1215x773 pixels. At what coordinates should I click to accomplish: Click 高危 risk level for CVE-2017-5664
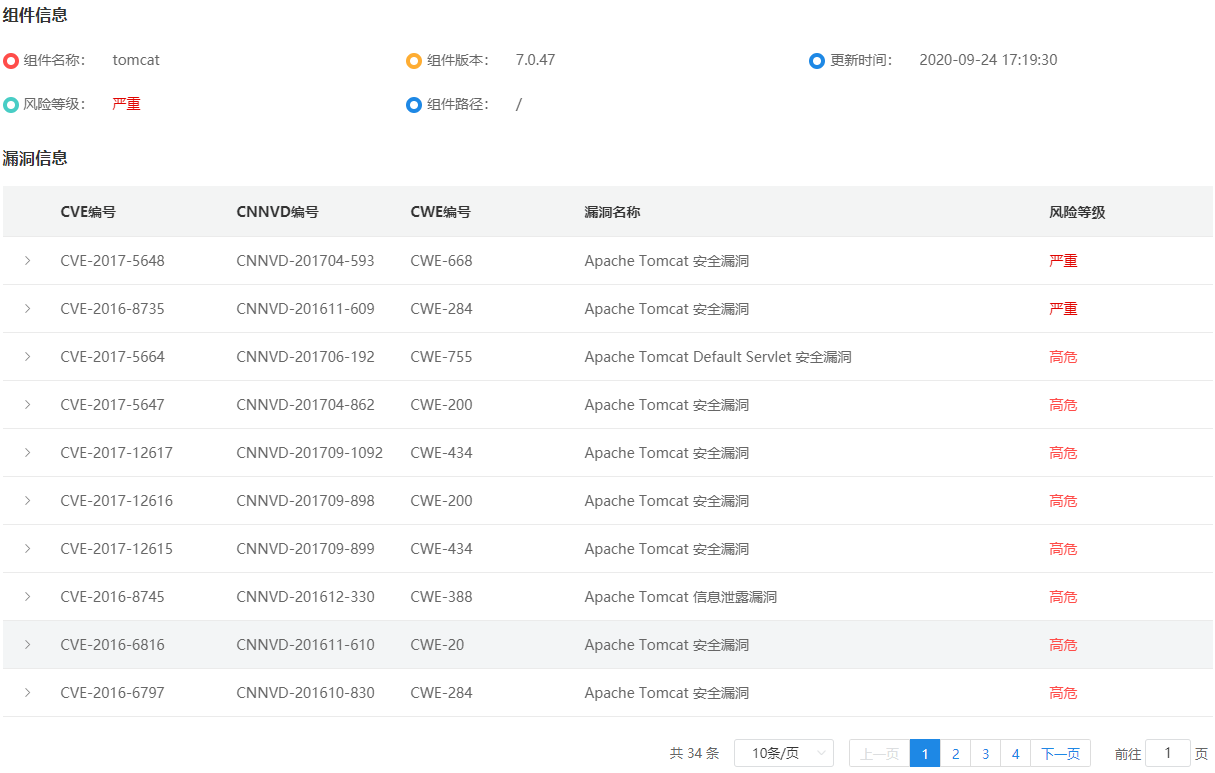click(x=1063, y=357)
